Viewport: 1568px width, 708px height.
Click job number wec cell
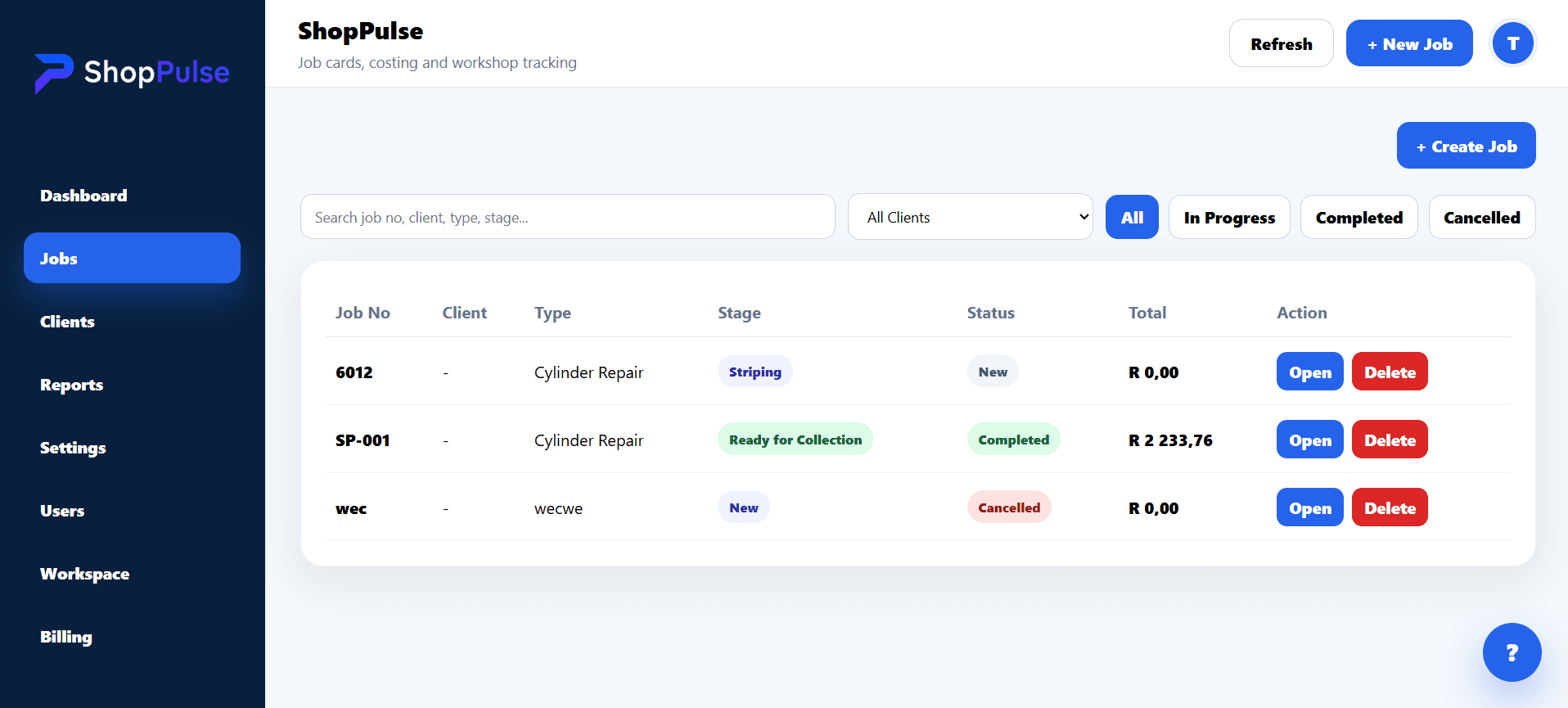(351, 509)
